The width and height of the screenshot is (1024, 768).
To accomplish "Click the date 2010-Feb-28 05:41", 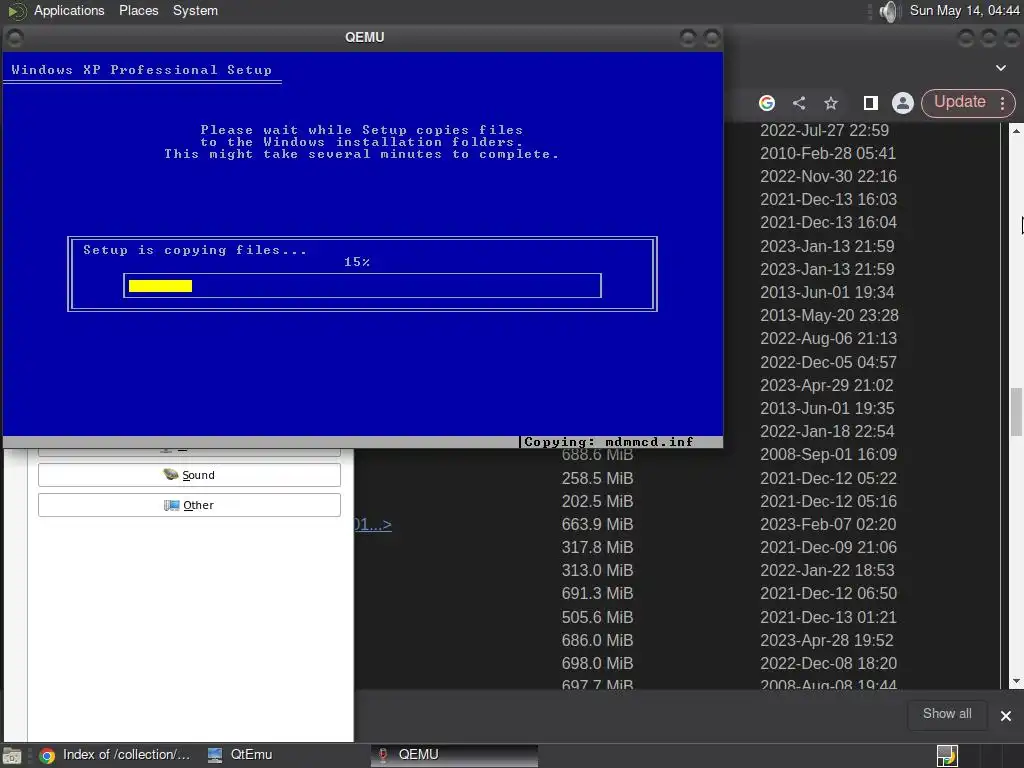I will (x=827, y=153).
